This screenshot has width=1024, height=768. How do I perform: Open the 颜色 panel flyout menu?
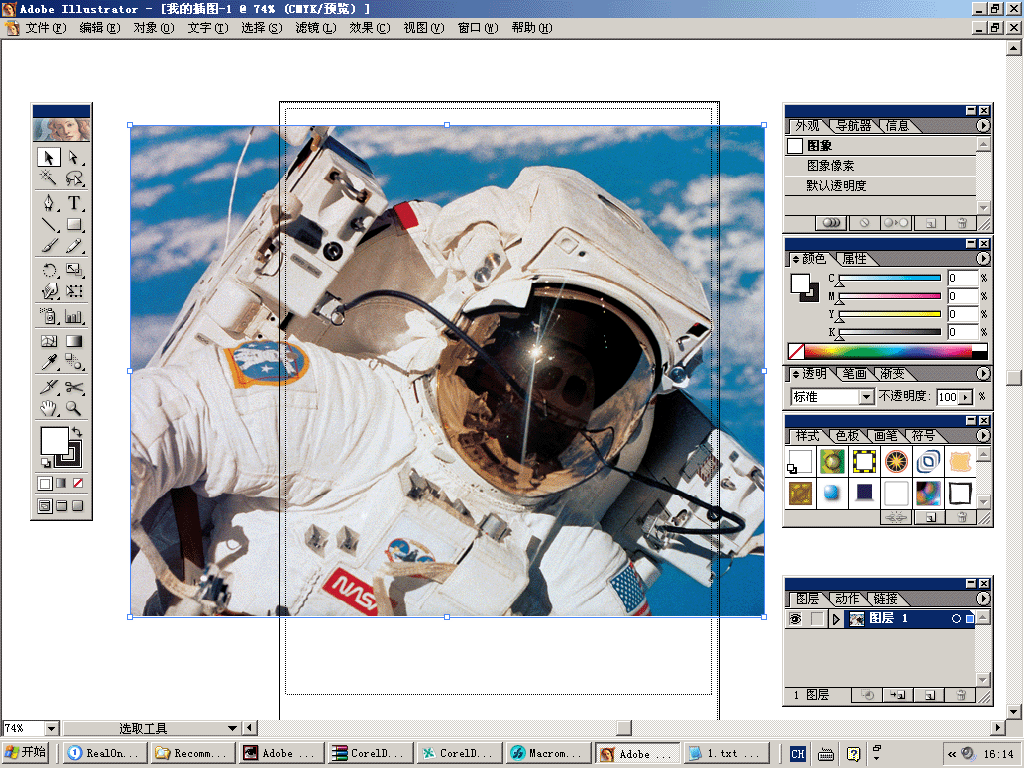click(x=983, y=259)
